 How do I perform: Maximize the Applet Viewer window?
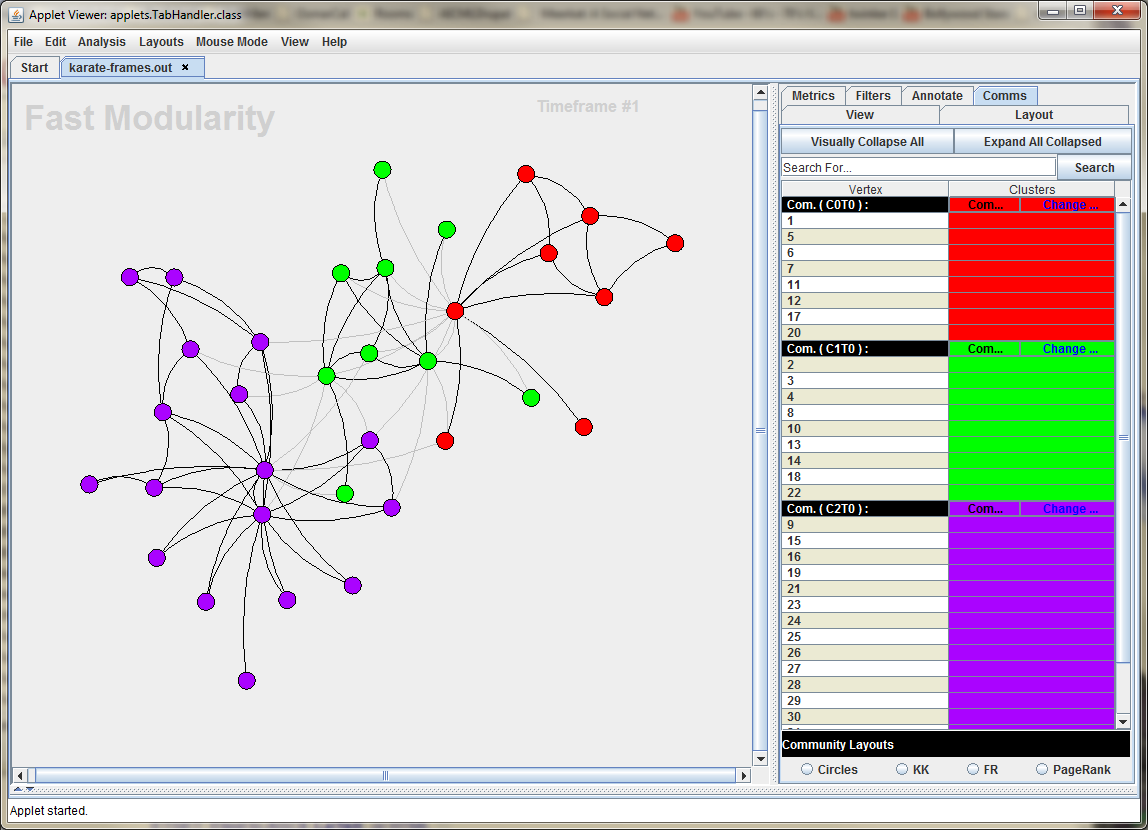click(1079, 11)
